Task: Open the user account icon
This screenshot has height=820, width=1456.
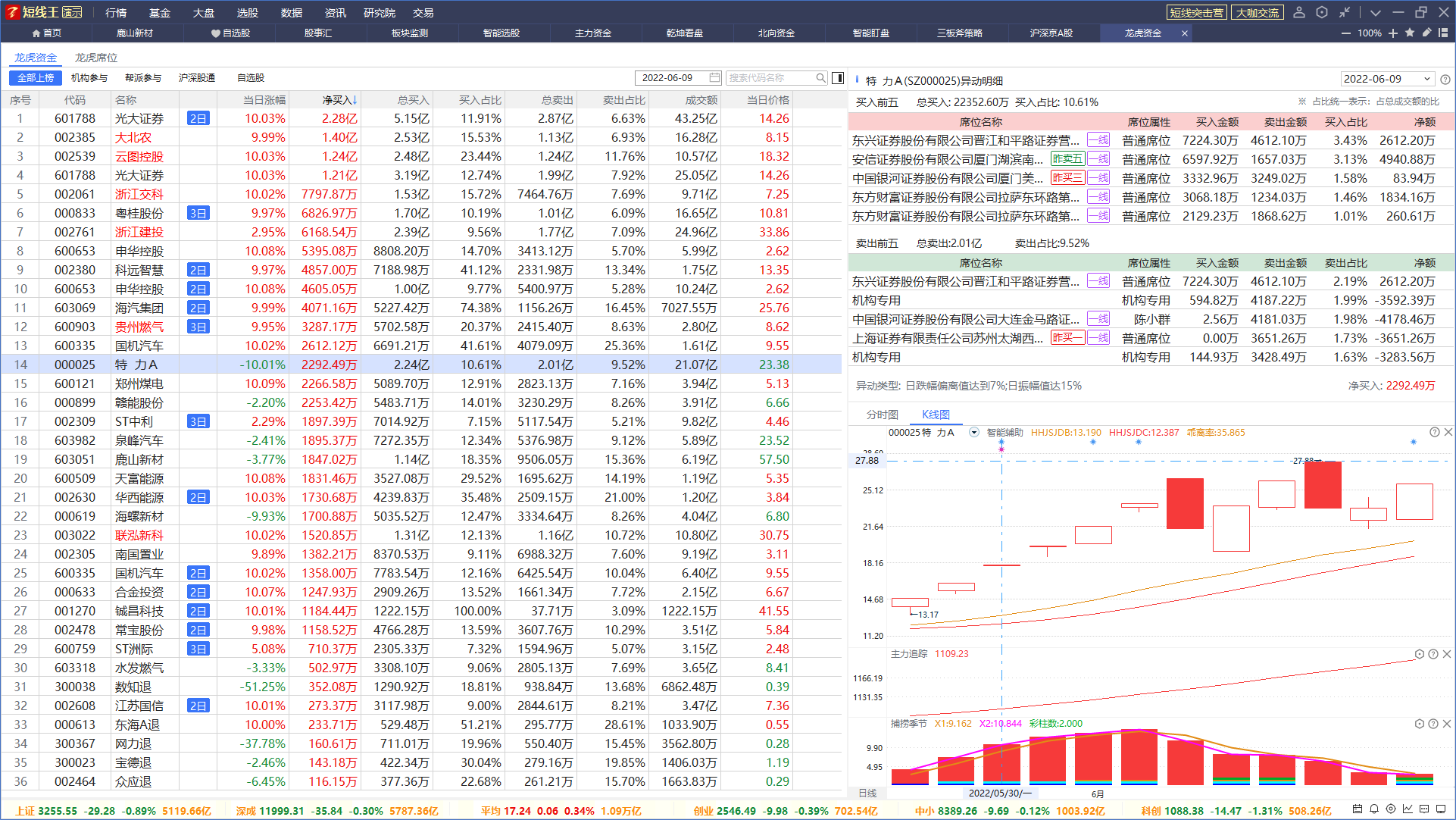Action: click(1299, 12)
